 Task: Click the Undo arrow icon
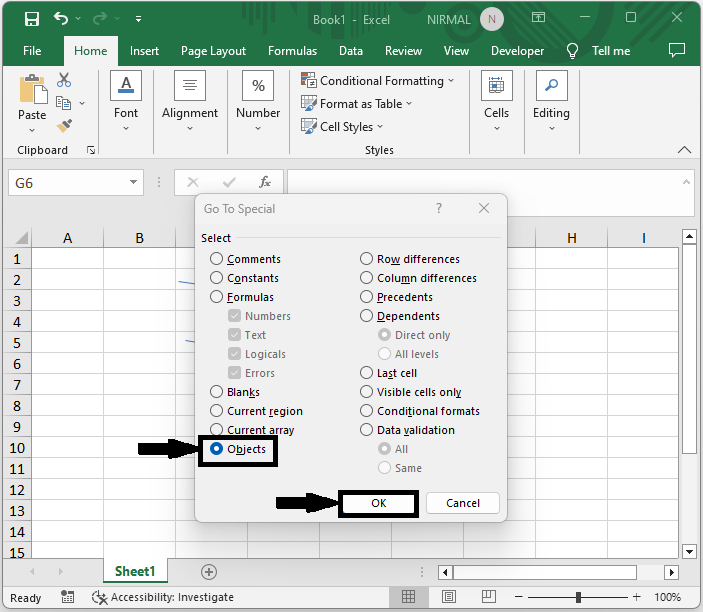click(61, 18)
